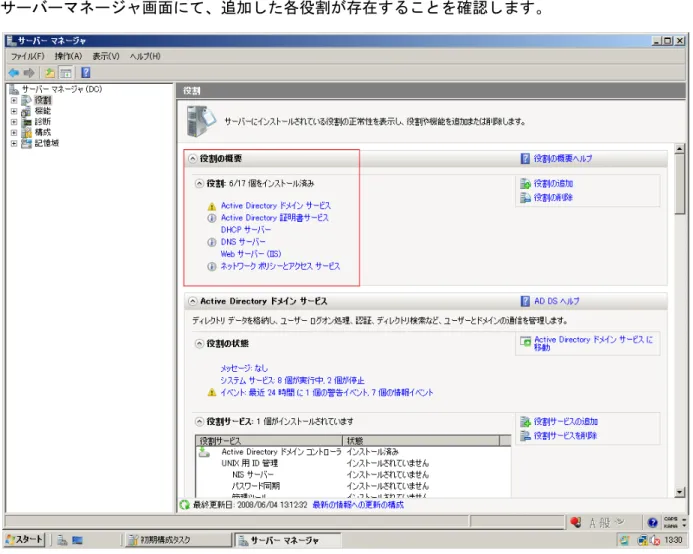This screenshot has height=554, width=693.
Task: Click the 役割サービス column header
Action: (269, 441)
